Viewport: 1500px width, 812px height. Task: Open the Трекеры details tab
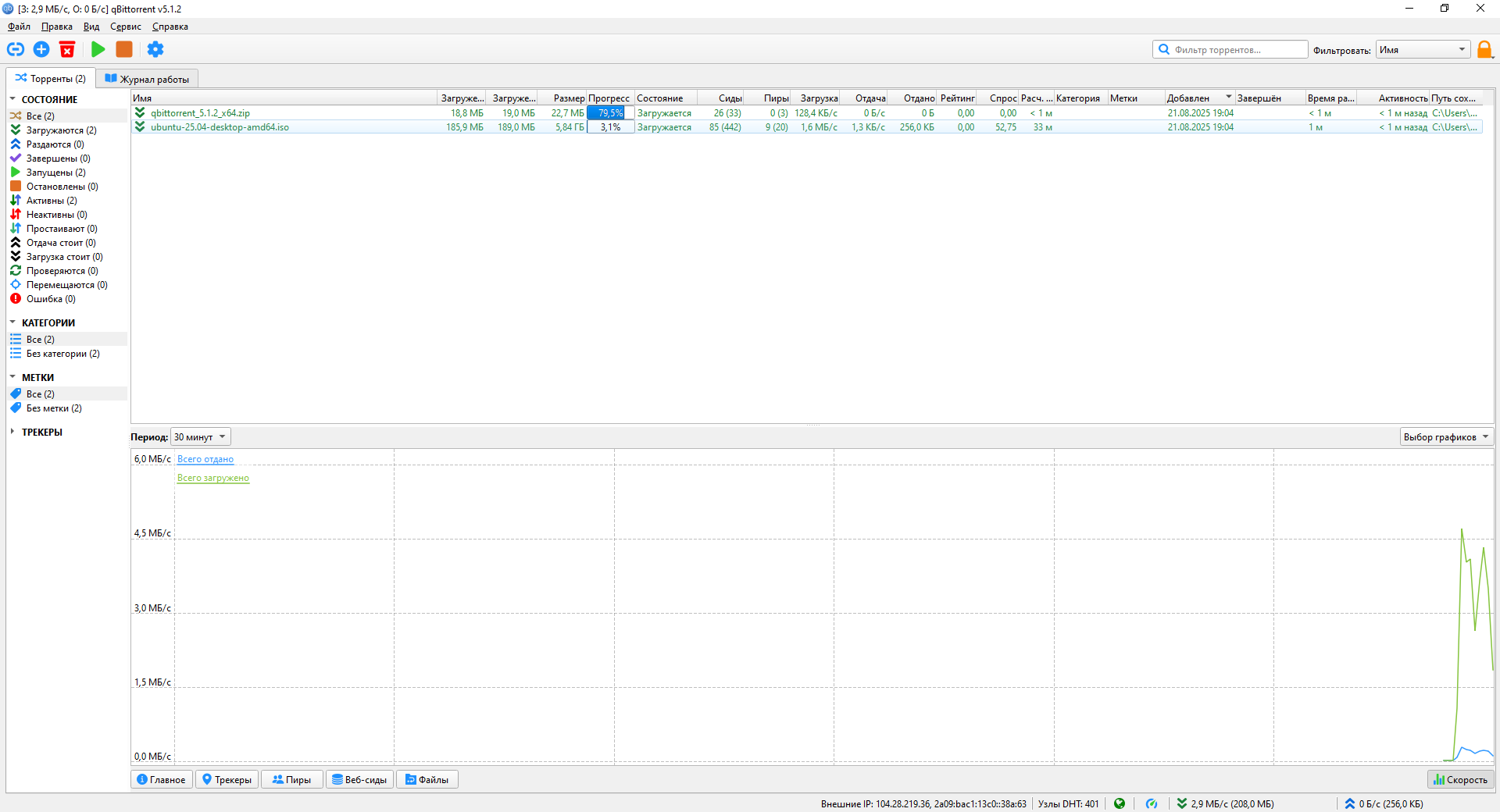tap(227, 779)
